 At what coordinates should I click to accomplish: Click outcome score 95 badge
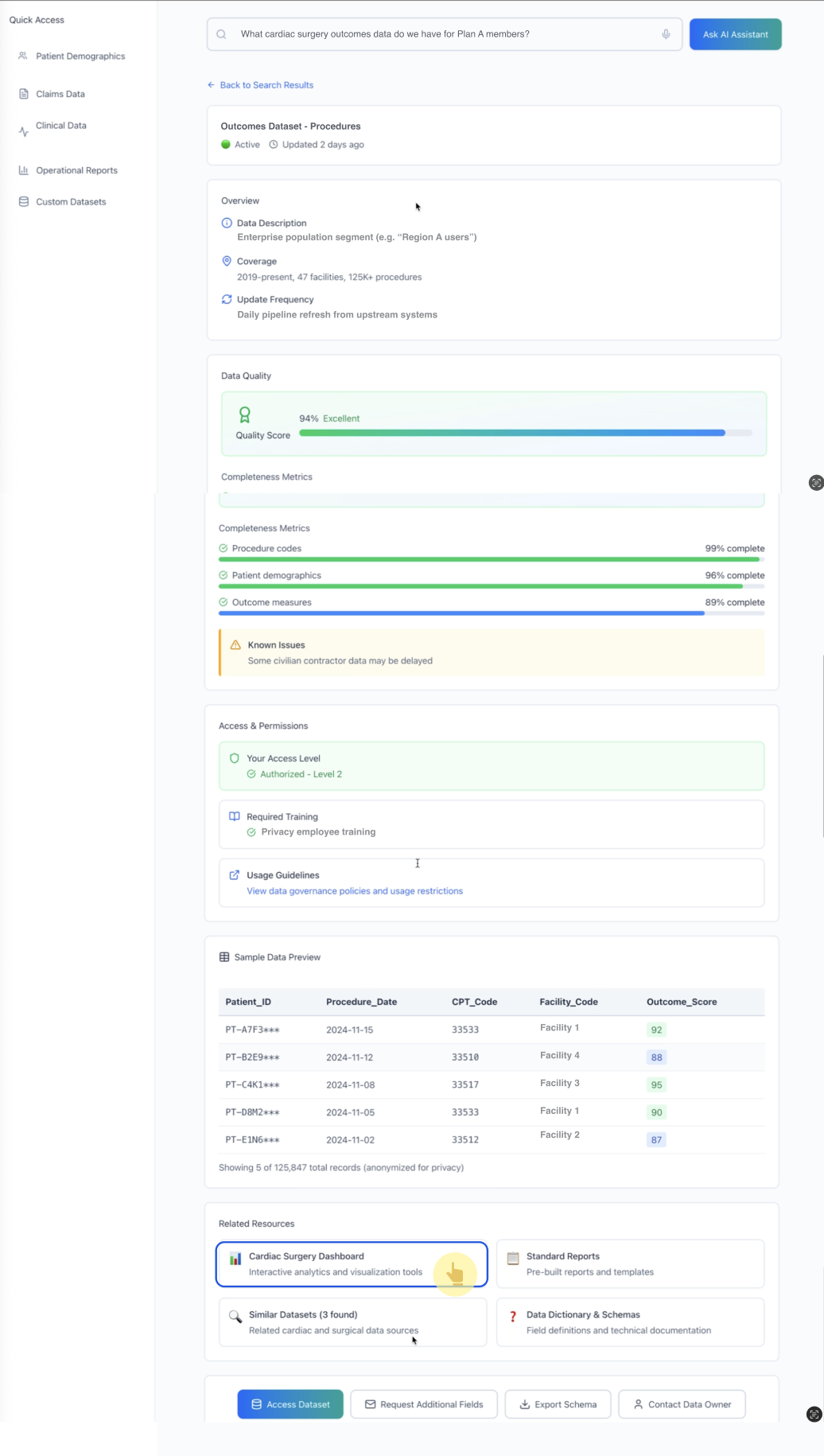(x=656, y=1085)
